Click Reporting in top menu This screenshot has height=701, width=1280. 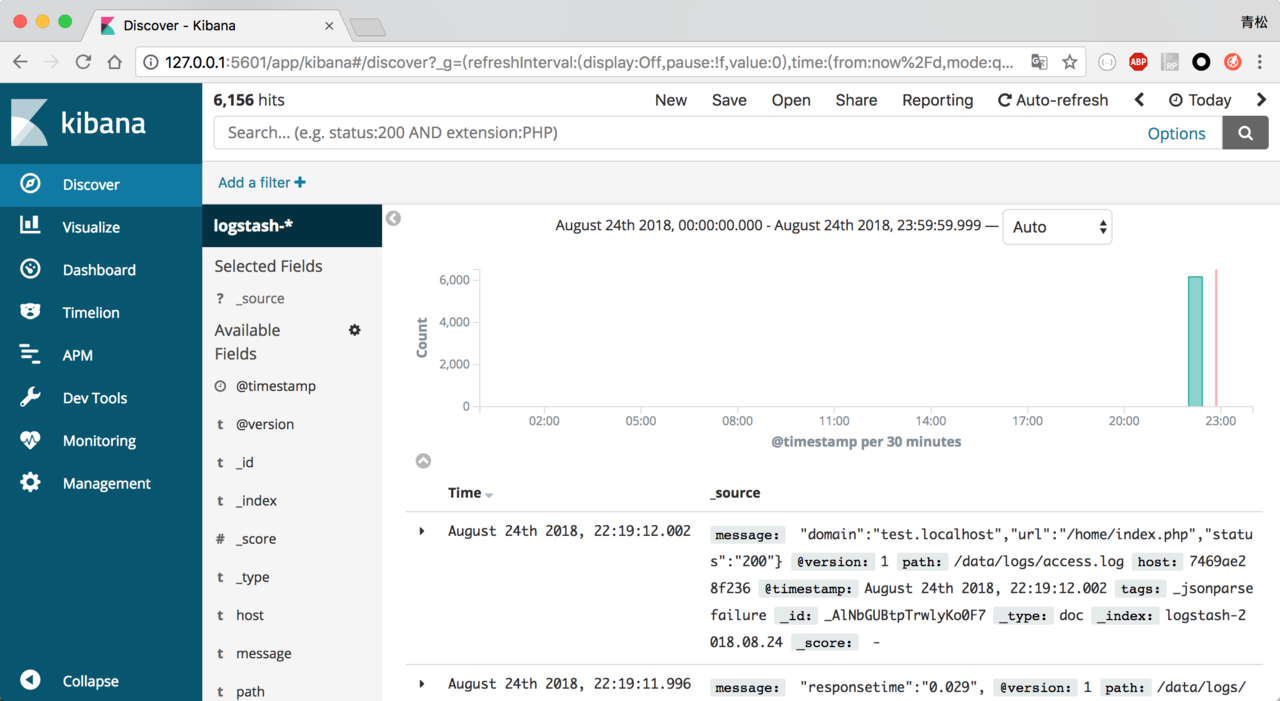tap(937, 100)
